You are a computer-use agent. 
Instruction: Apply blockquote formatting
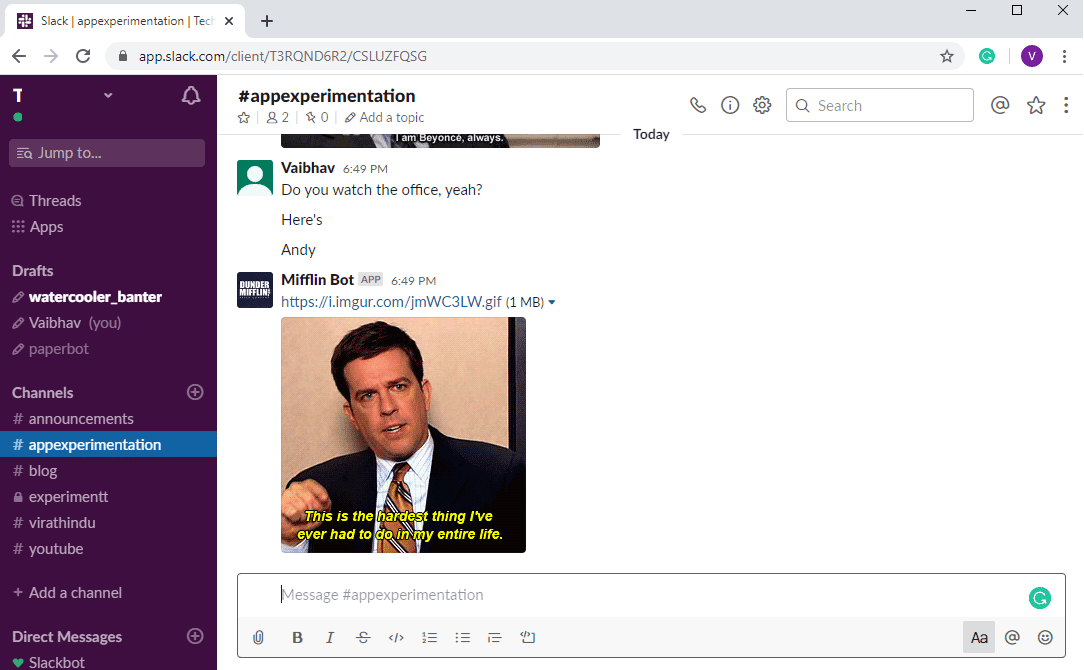pos(494,638)
